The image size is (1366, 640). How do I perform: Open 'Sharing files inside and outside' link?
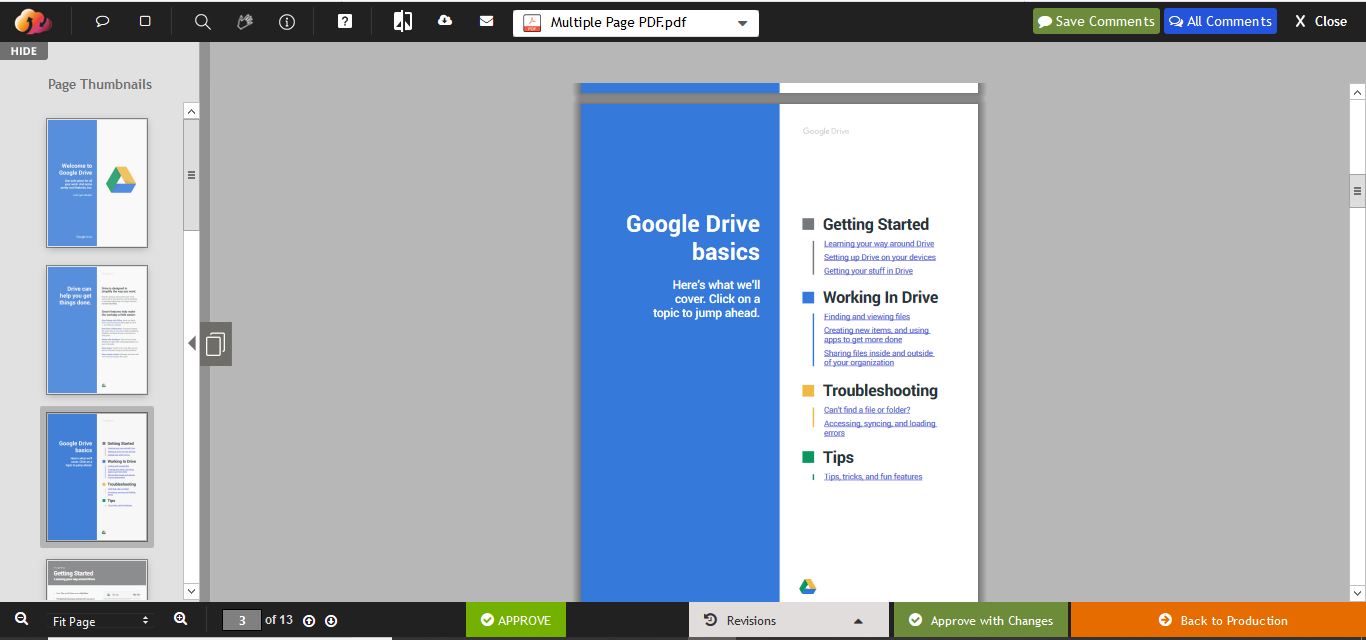coord(879,358)
